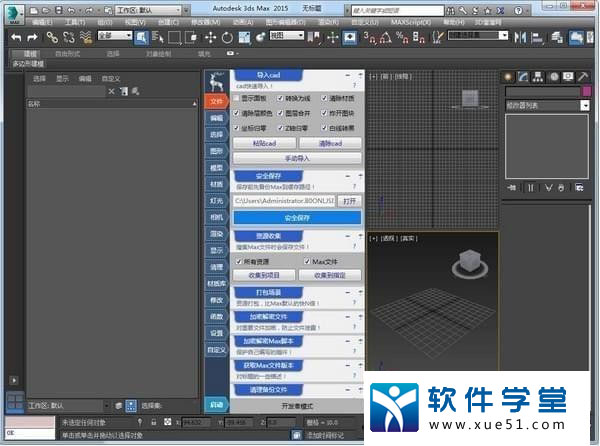Click the search binoculars icon in title bar

point(449,9)
